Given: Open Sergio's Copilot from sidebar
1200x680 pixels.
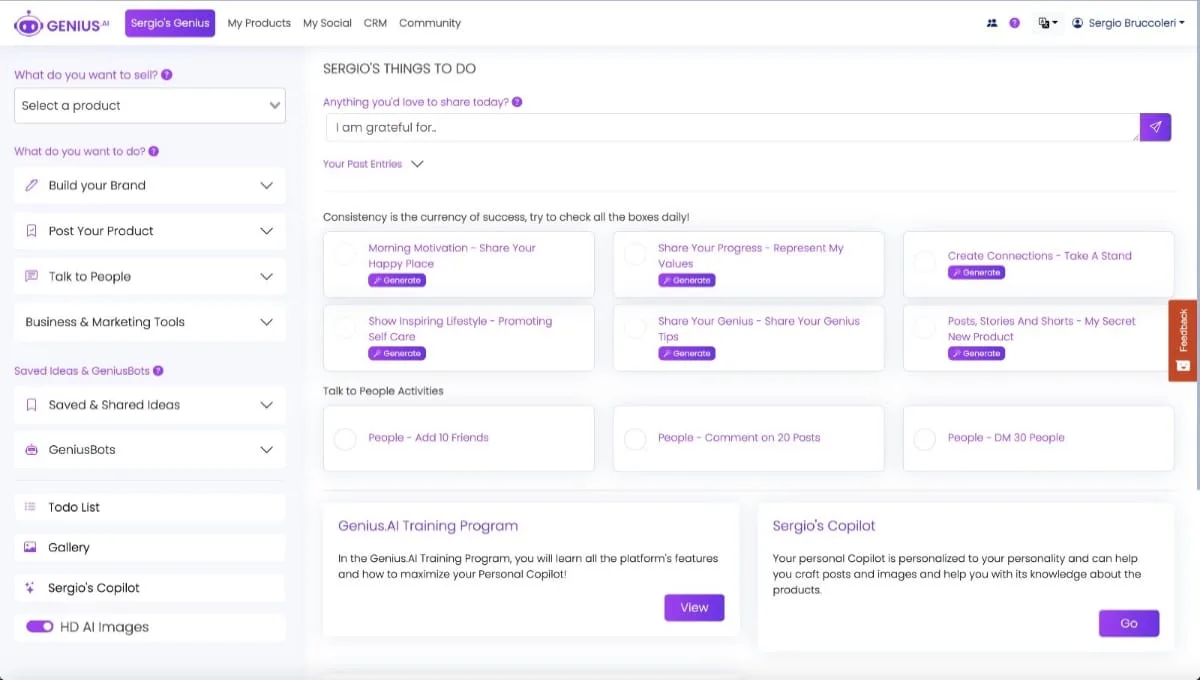Looking at the screenshot, I should click(x=150, y=588).
